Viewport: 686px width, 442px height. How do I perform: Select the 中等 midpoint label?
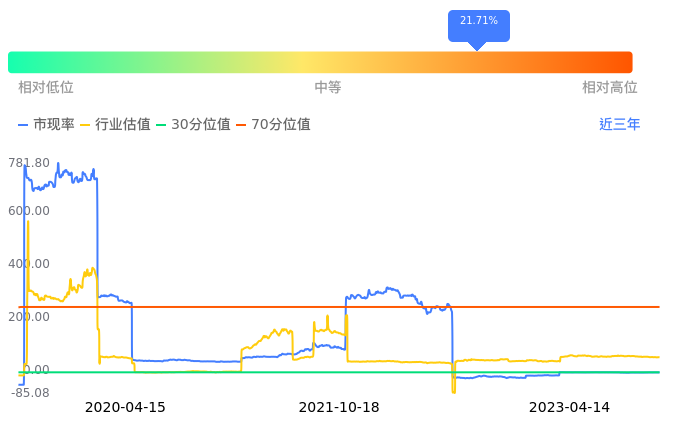click(328, 88)
